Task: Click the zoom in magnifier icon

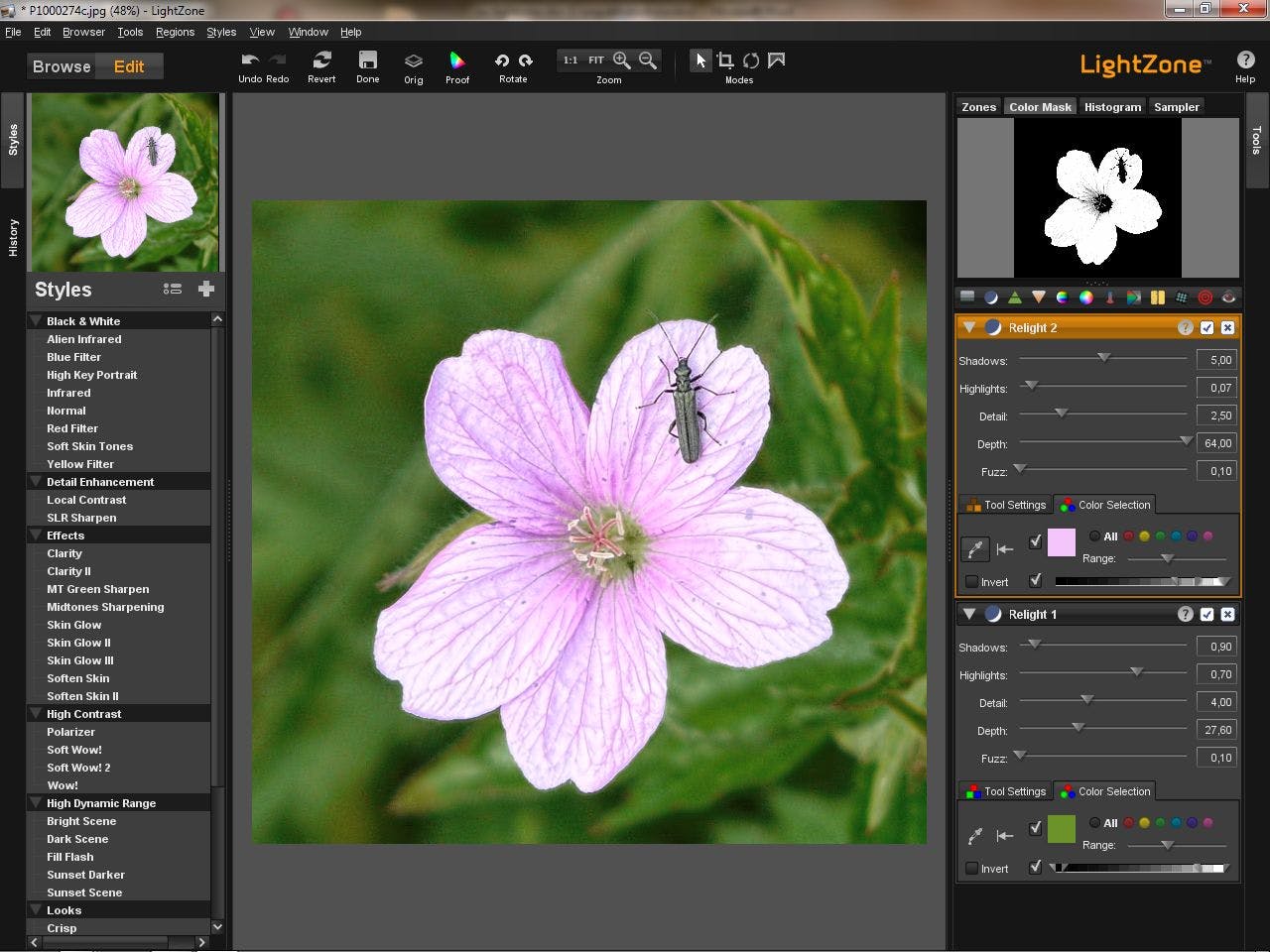Action: (622, 60)
